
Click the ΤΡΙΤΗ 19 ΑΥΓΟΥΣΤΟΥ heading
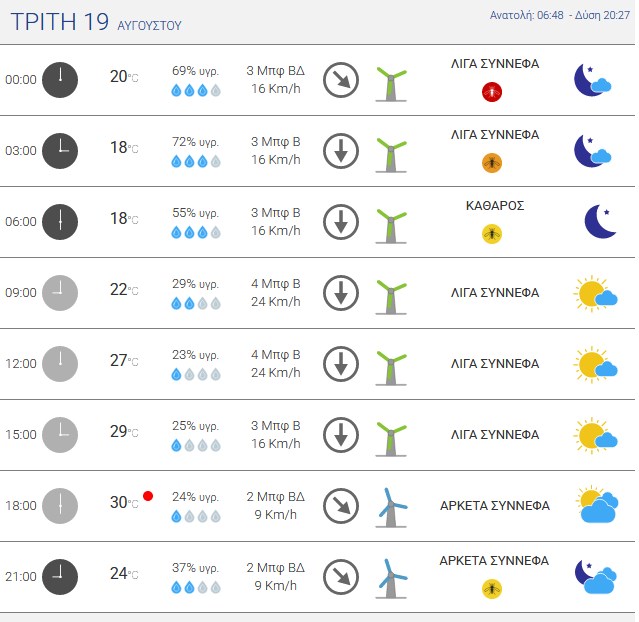point(96,22)
